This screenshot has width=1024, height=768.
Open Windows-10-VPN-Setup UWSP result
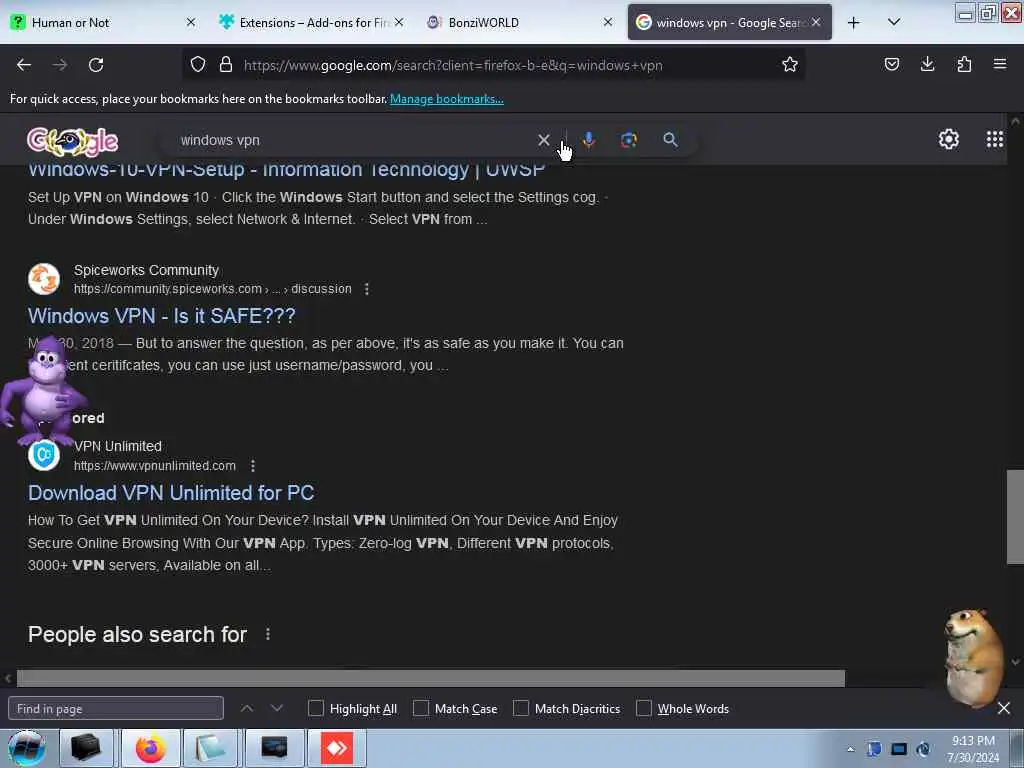(286, 170)
